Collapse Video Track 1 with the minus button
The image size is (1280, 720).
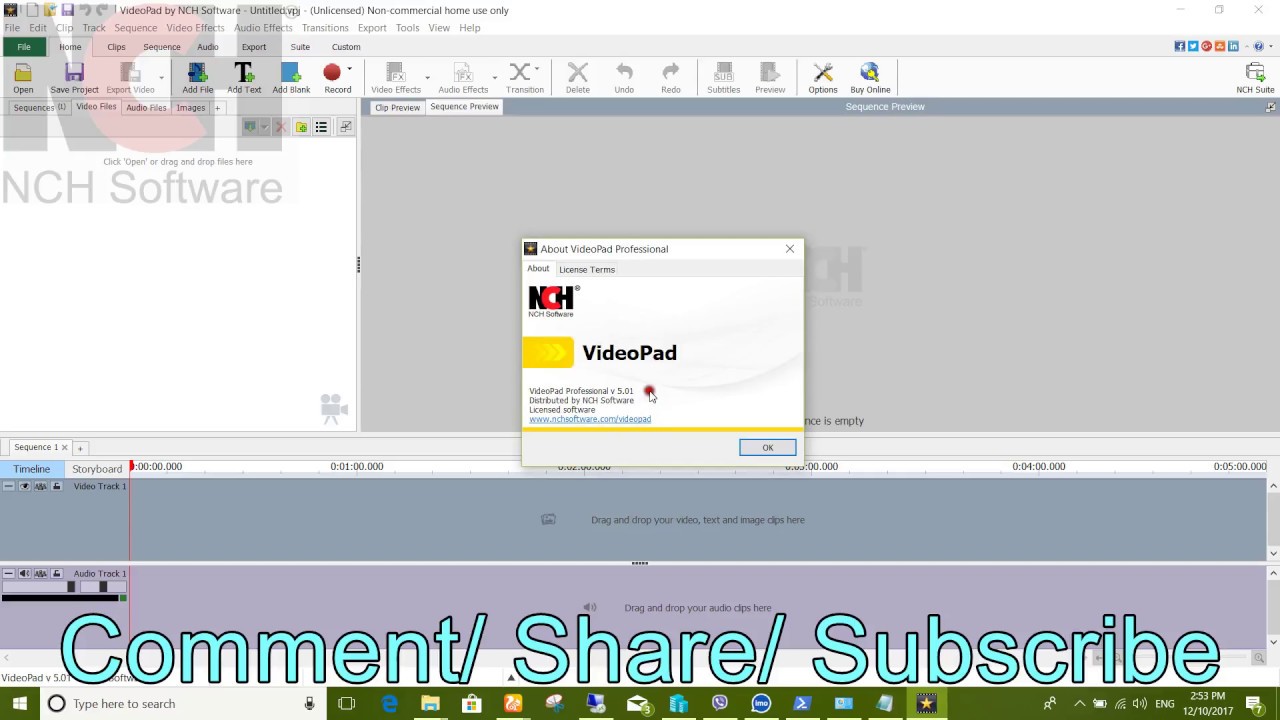click(9, 486)
